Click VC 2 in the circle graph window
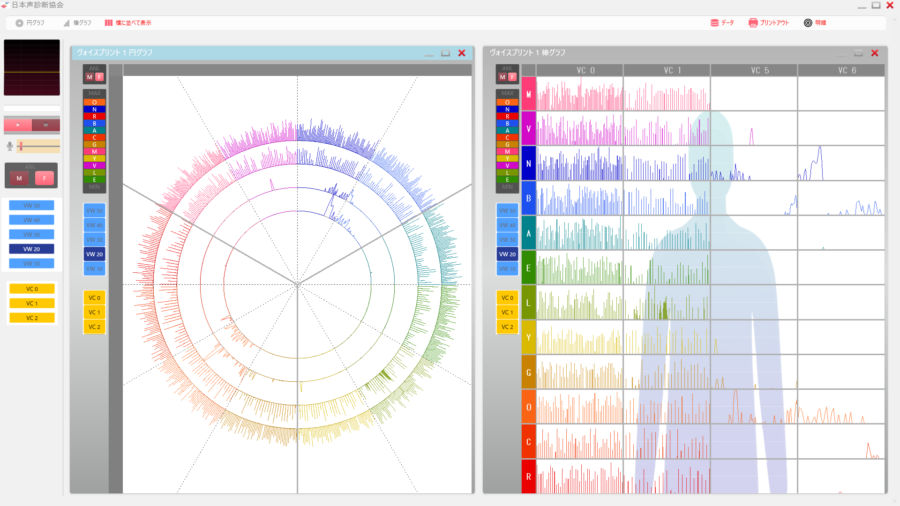Screen dimensions: 900x506 94,327
